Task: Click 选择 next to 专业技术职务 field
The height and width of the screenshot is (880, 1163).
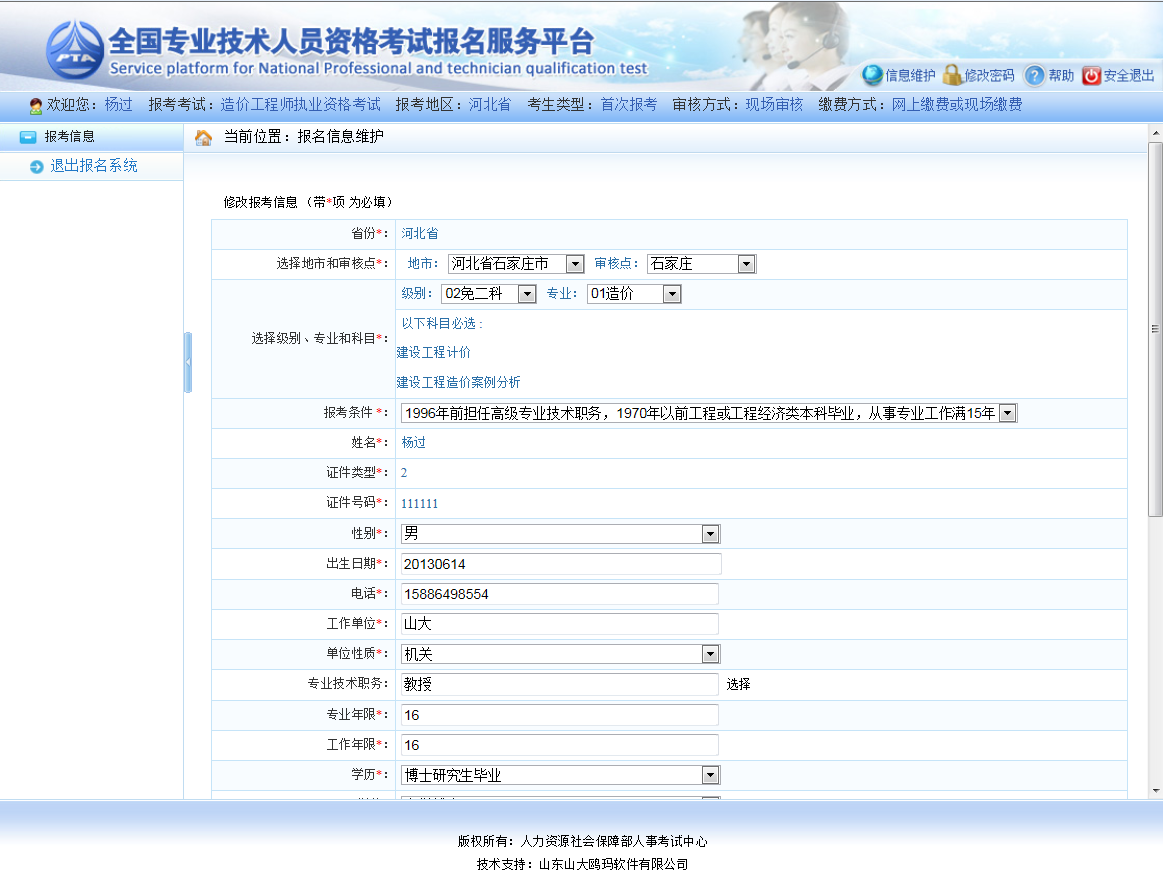Action: [738, 685]
